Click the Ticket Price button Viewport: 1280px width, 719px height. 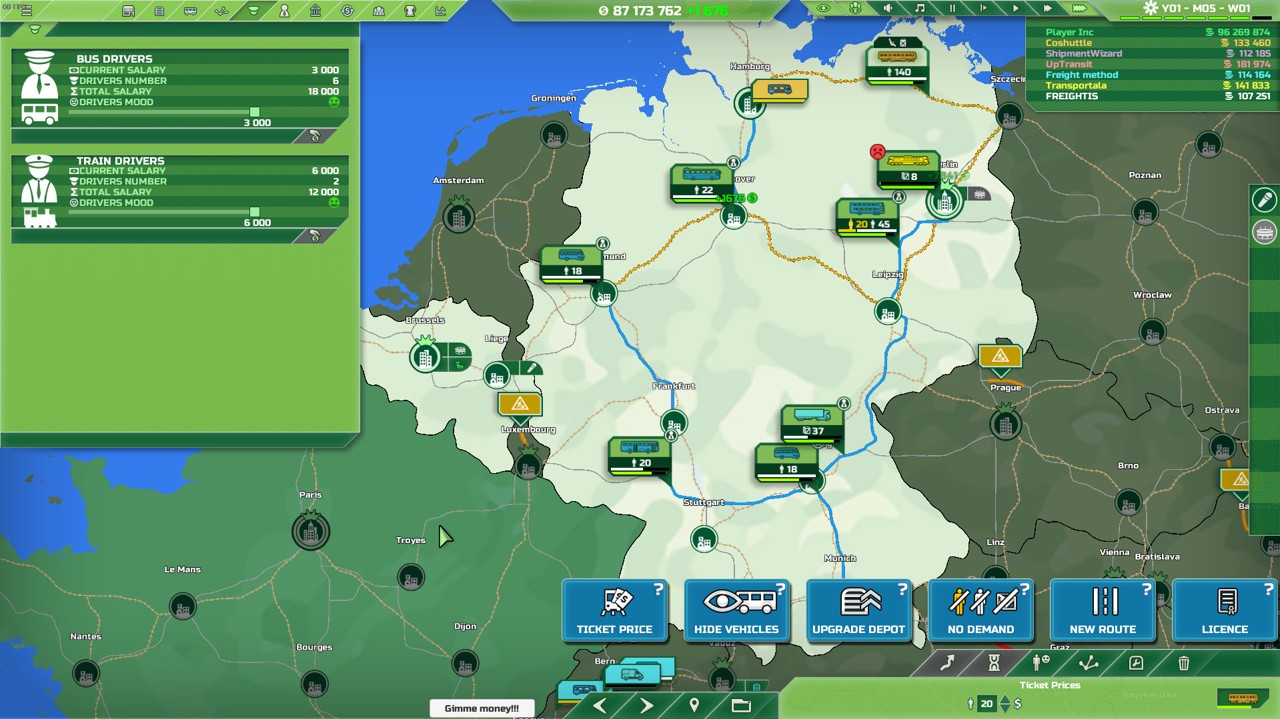[x=614, y=611]
